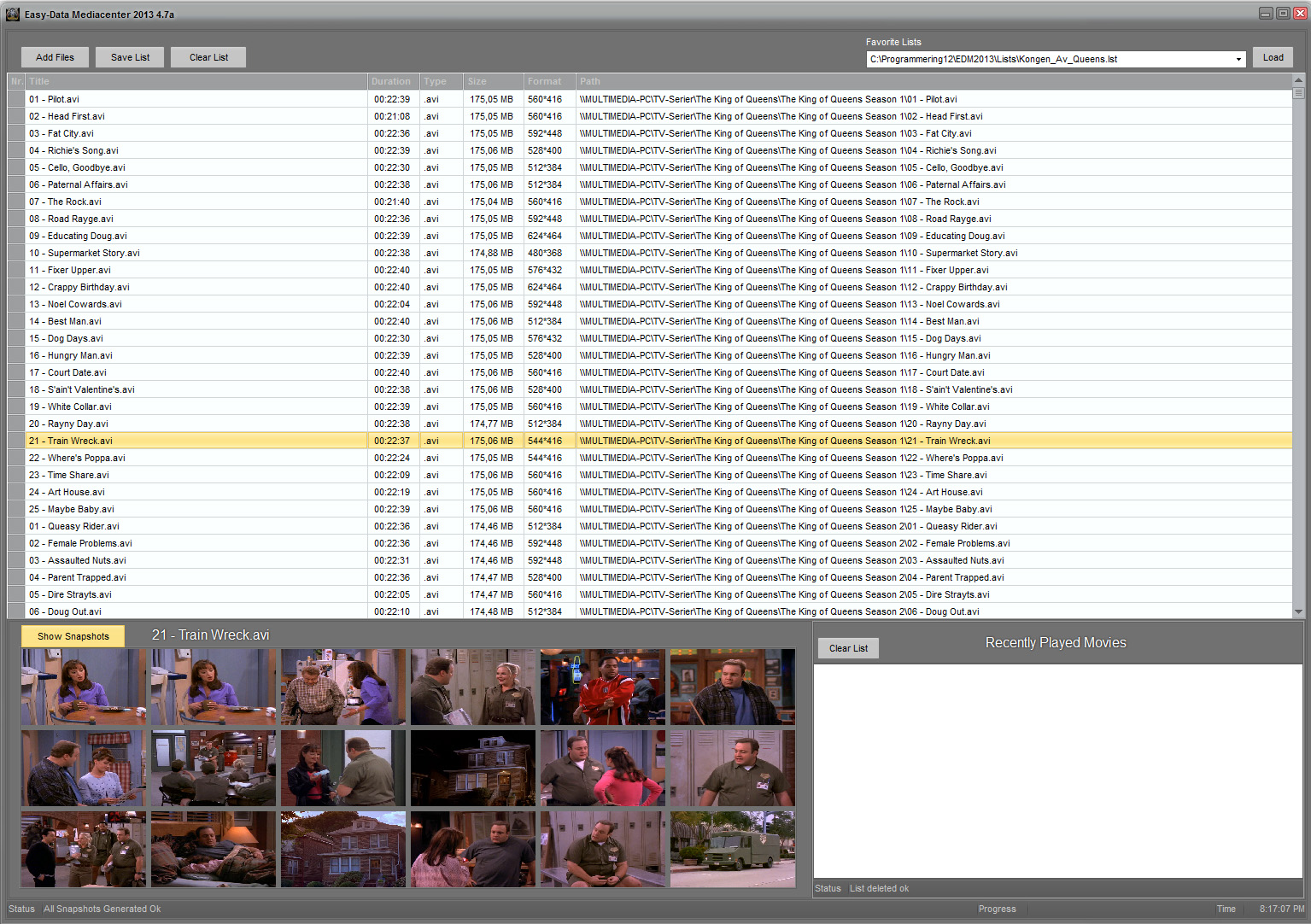Select row '14 - Best Man.avi'
This screenshot has height=924, width=1311.
pyautogui.click(x=650, y=321)
